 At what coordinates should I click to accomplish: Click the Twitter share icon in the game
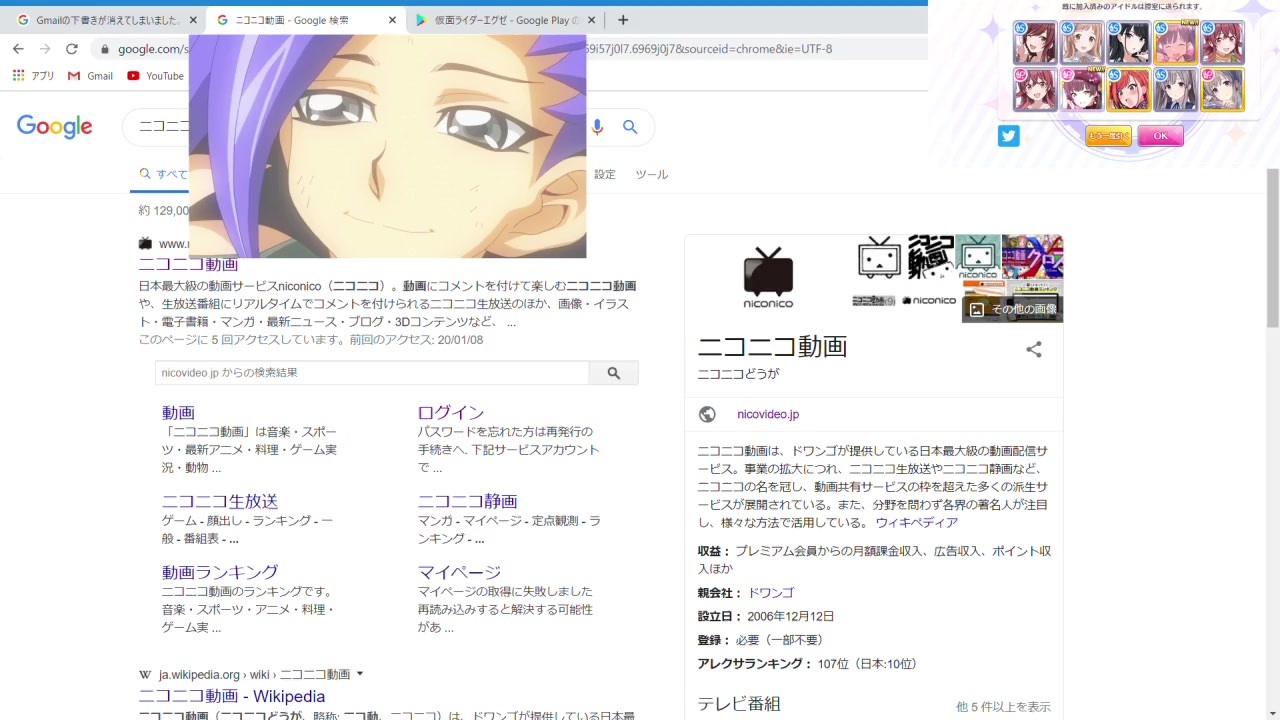point(1008,136)
